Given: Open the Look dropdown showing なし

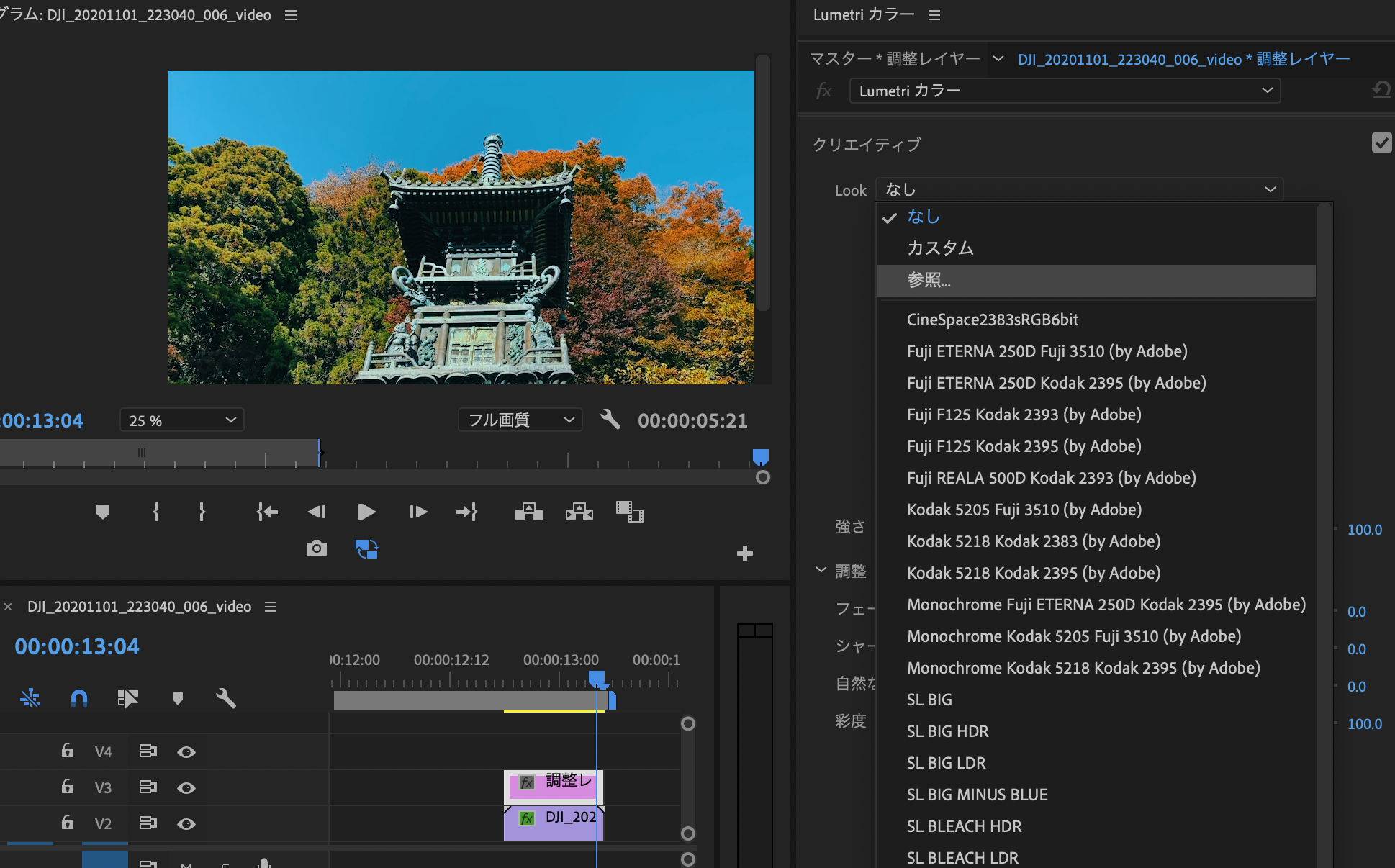Looking at the screenshot, I should (1079, 189).
